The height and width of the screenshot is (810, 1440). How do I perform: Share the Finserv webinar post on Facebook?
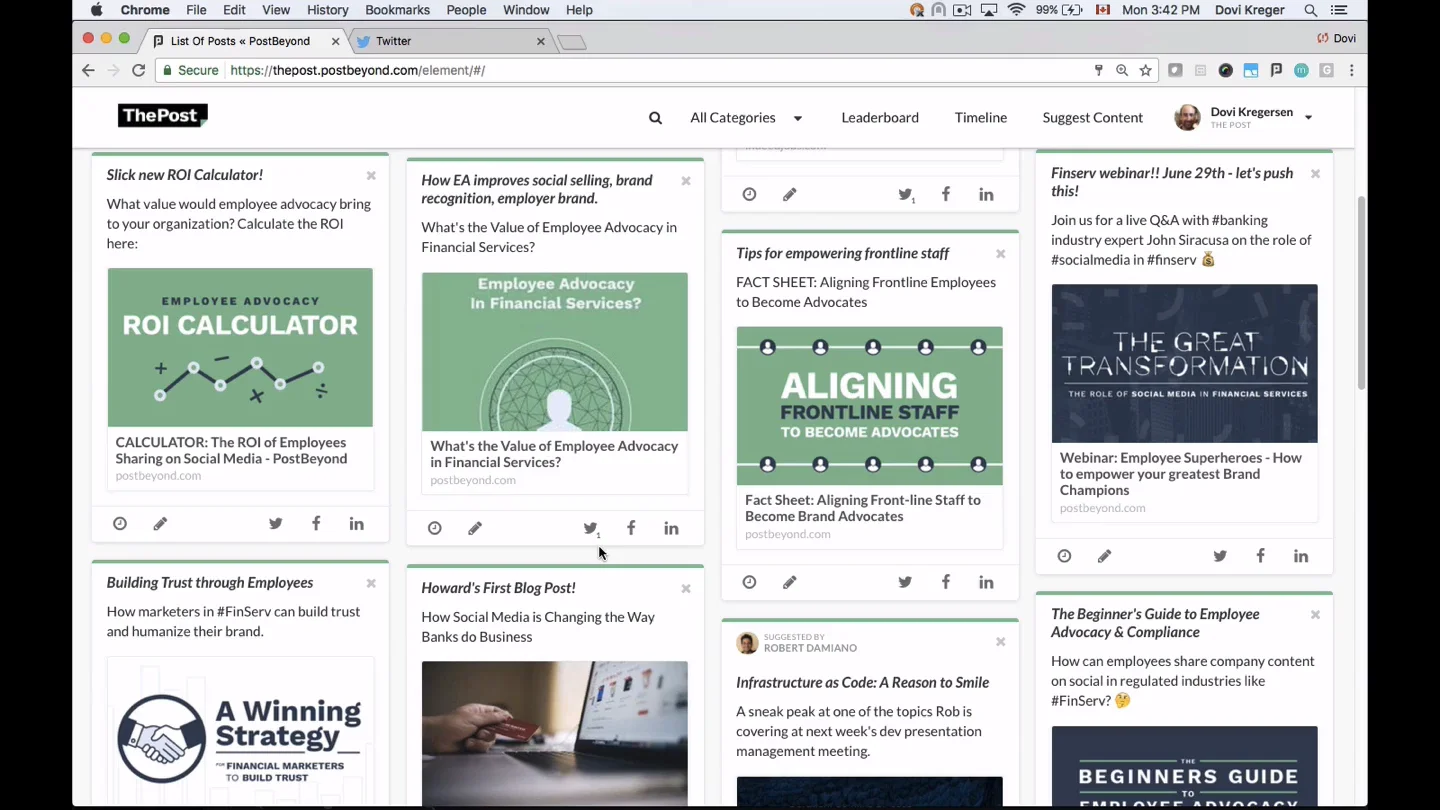pyautogui.click(x=1261, y=556)
